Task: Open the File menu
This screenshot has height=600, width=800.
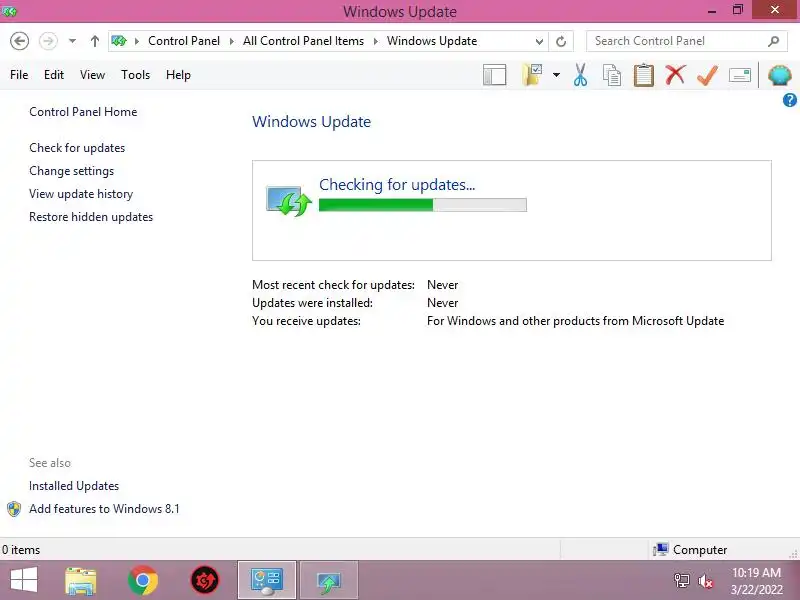Action: click(x=19, y=74)
